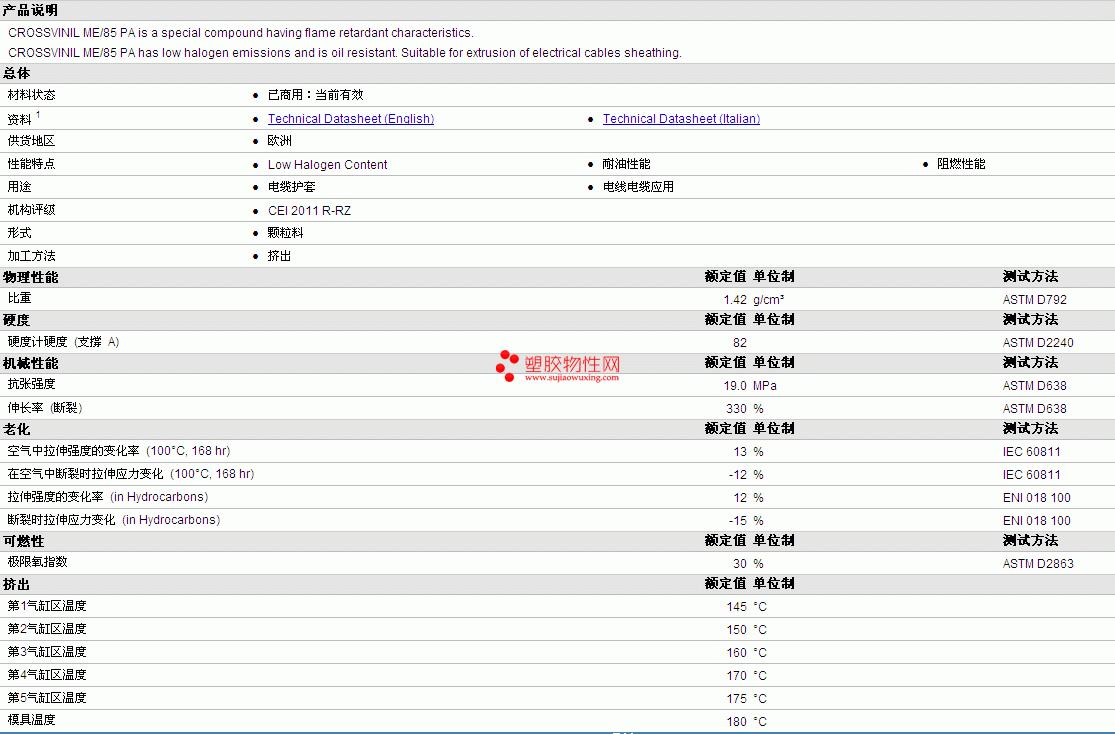The width and height of the screenshot is (1115, 734).
Task: Click the 硬度 section header
Action: 17,320
